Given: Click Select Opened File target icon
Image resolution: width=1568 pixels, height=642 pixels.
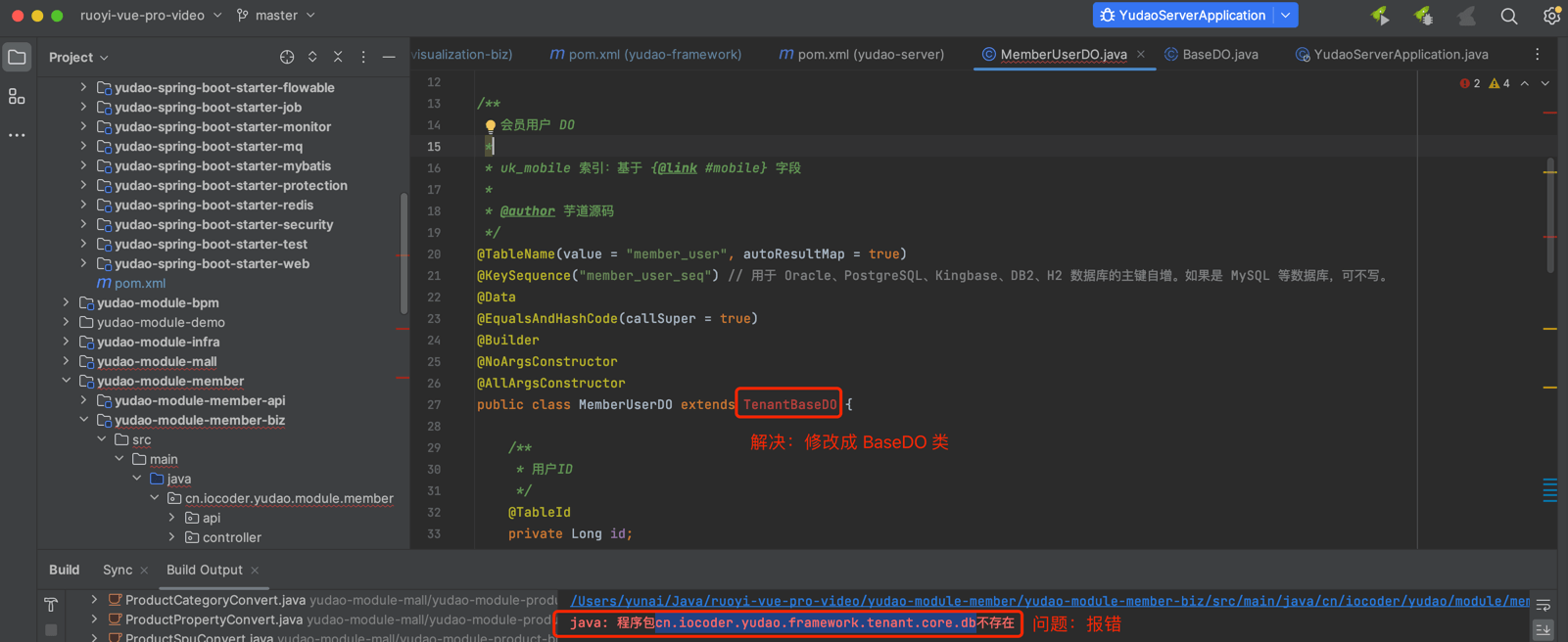Looking at the screenshot, I should pyautogui.click(x=286, y=57).
